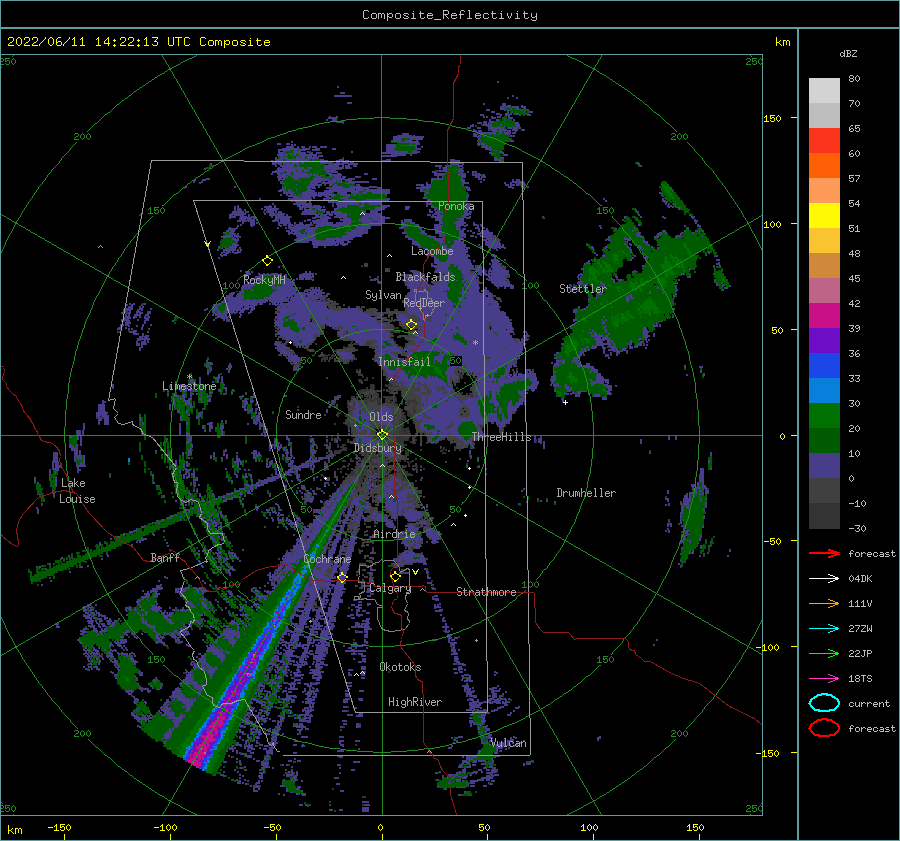
Task: Click the cyan current ellipse legend icon
Action: 824,703
